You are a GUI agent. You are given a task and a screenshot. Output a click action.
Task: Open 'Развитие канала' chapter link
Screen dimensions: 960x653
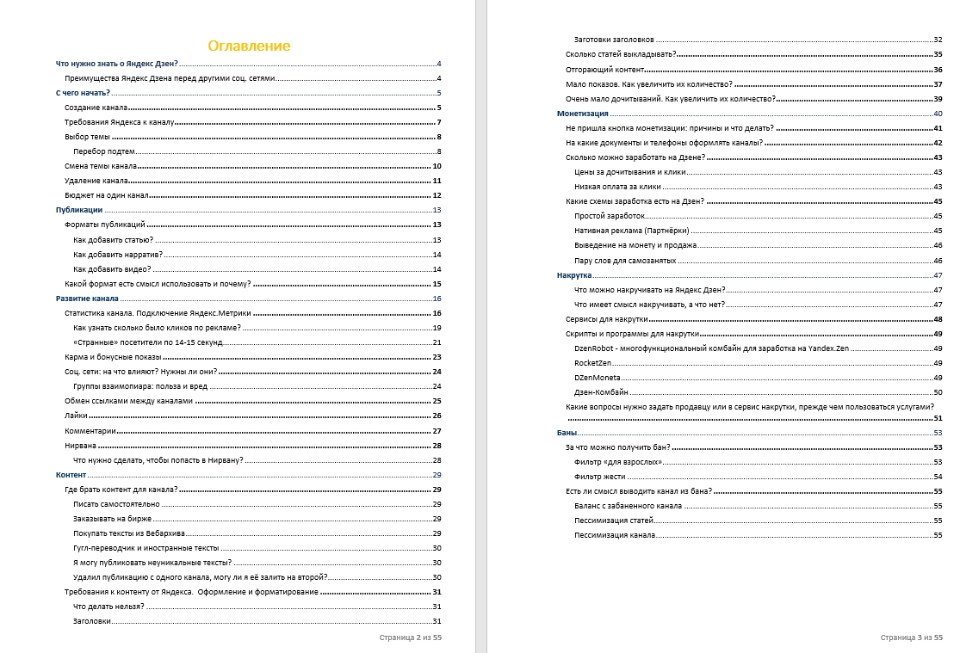87,299
